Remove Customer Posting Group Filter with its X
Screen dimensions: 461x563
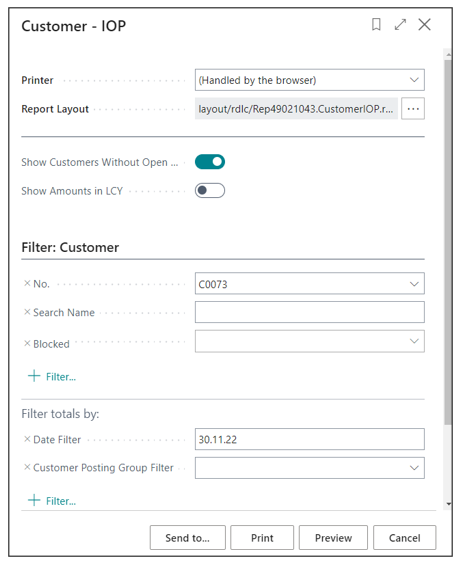[x=27, y=467]
